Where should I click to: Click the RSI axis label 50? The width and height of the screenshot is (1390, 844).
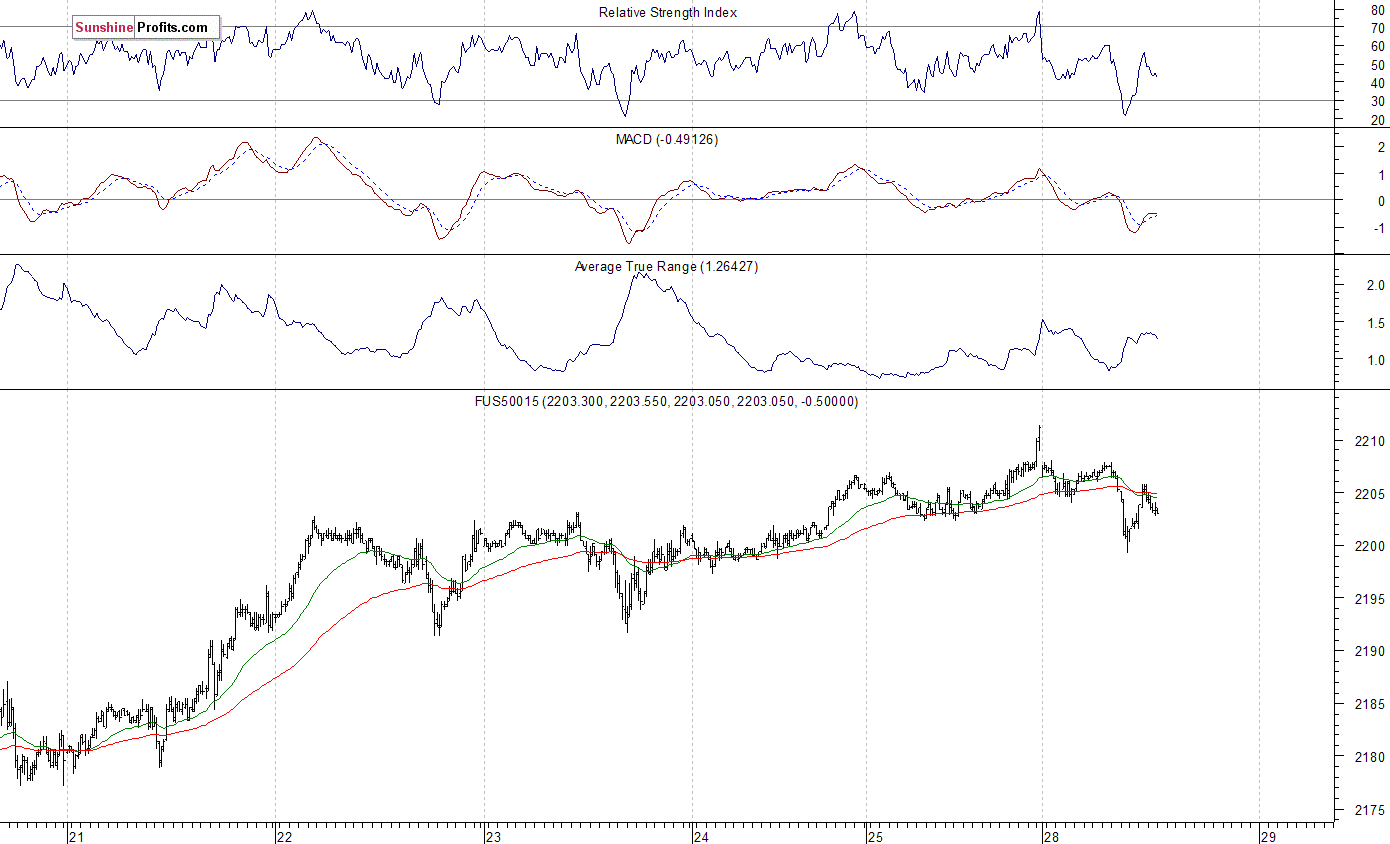coord(1376,64)
